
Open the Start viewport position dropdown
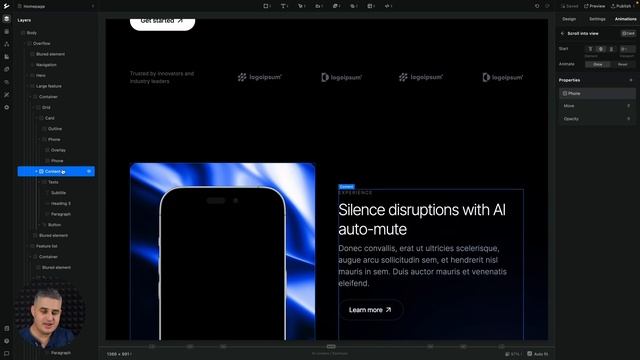tap(627, 49)
